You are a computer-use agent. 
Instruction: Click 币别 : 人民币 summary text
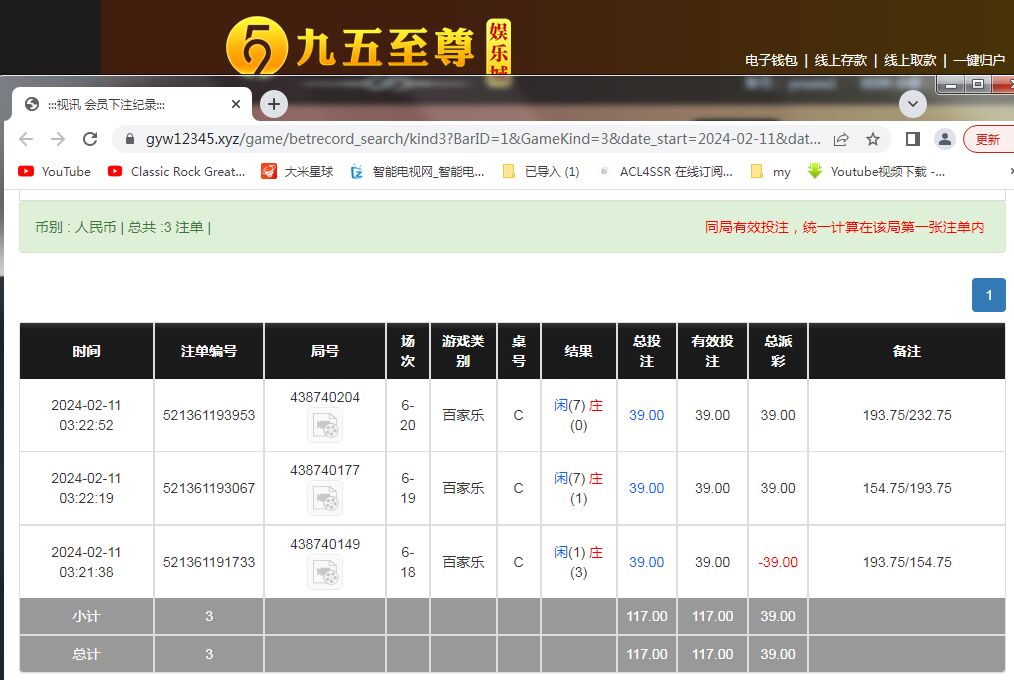(76, 227)
